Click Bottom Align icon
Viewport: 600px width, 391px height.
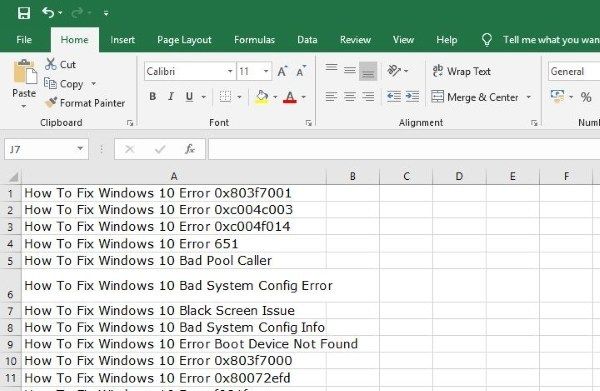pyautogui.click(x=368, y=71)
